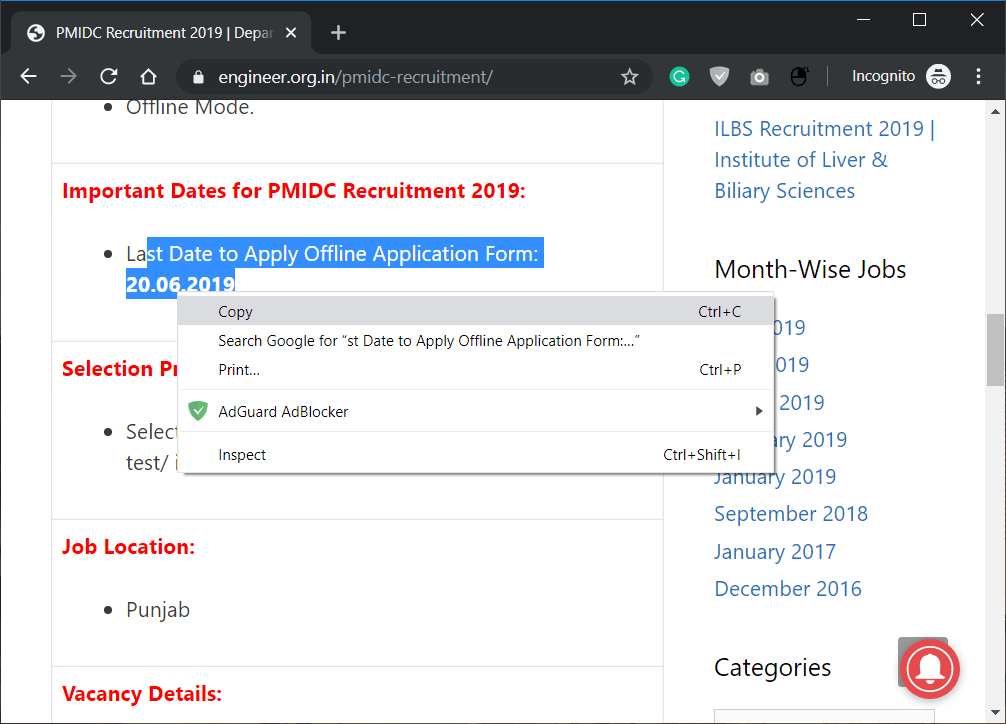Open the Grammarly extension icon
This screenshot has height=724, width=1006.
679,77
